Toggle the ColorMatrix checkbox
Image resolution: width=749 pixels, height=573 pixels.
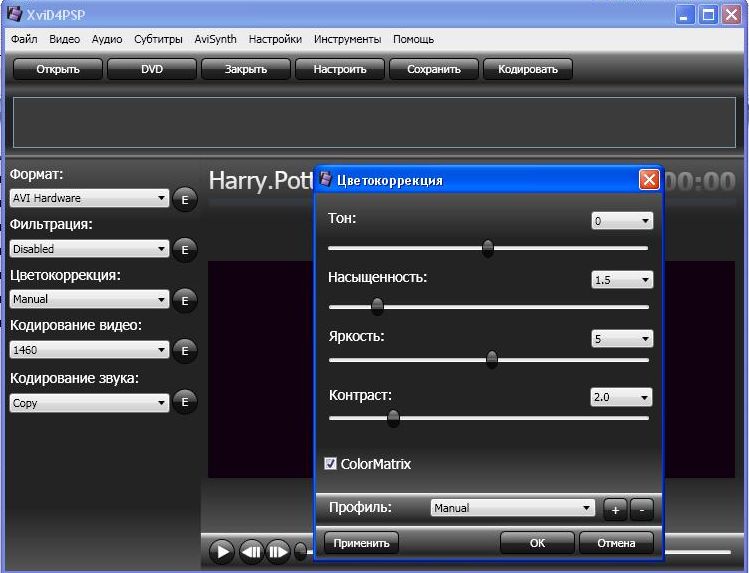click(x=330, y=463)
